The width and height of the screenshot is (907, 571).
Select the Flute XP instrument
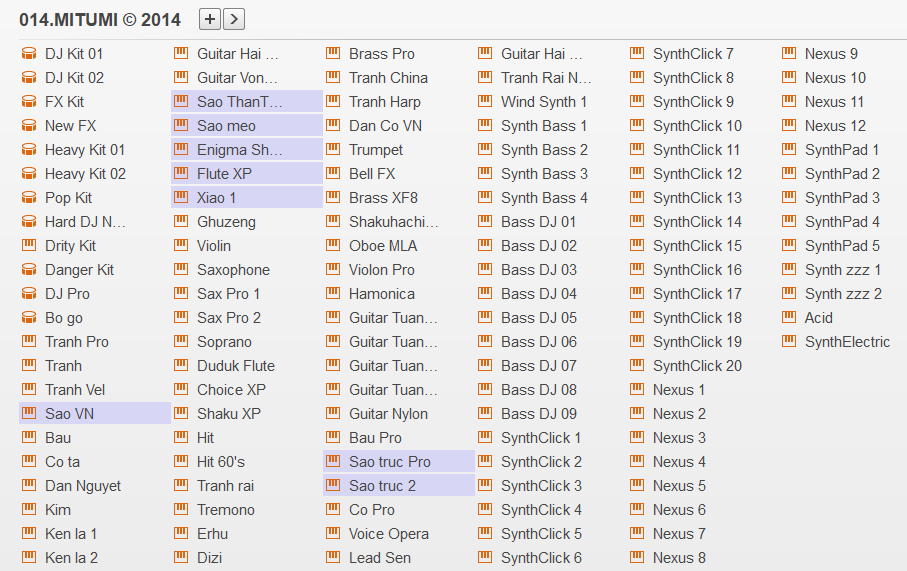[x=224, y=174]
